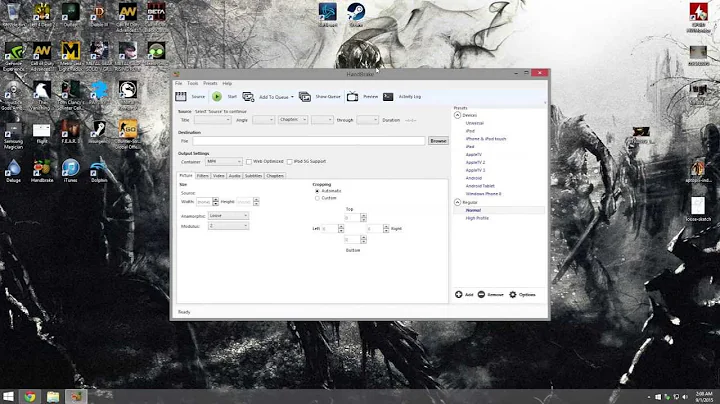Click the green Start encode button
The width and height of the screenshot is (720, 404).
(x=217, y=96)
